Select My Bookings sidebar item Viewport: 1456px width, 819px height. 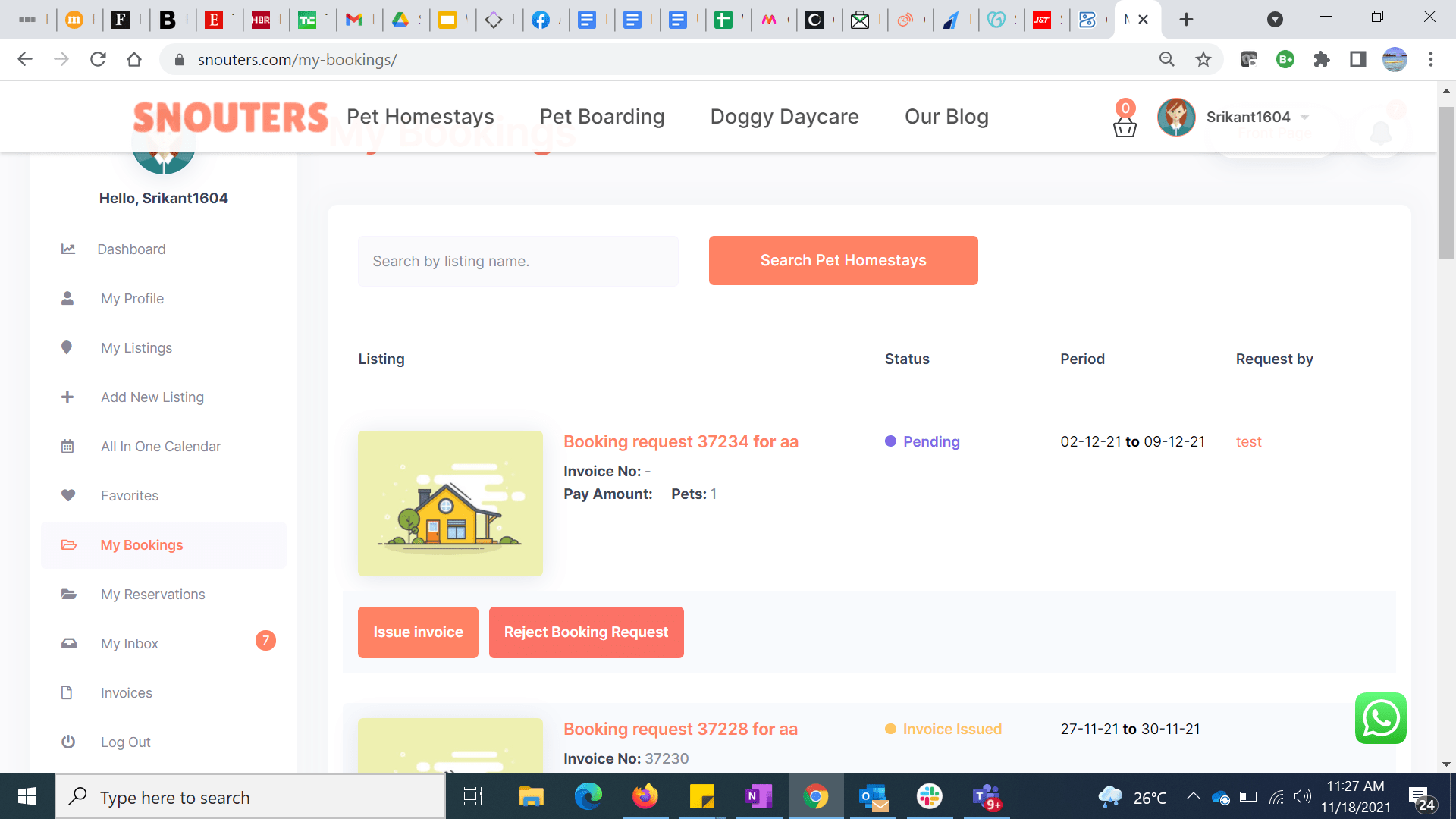coord(164,545)
